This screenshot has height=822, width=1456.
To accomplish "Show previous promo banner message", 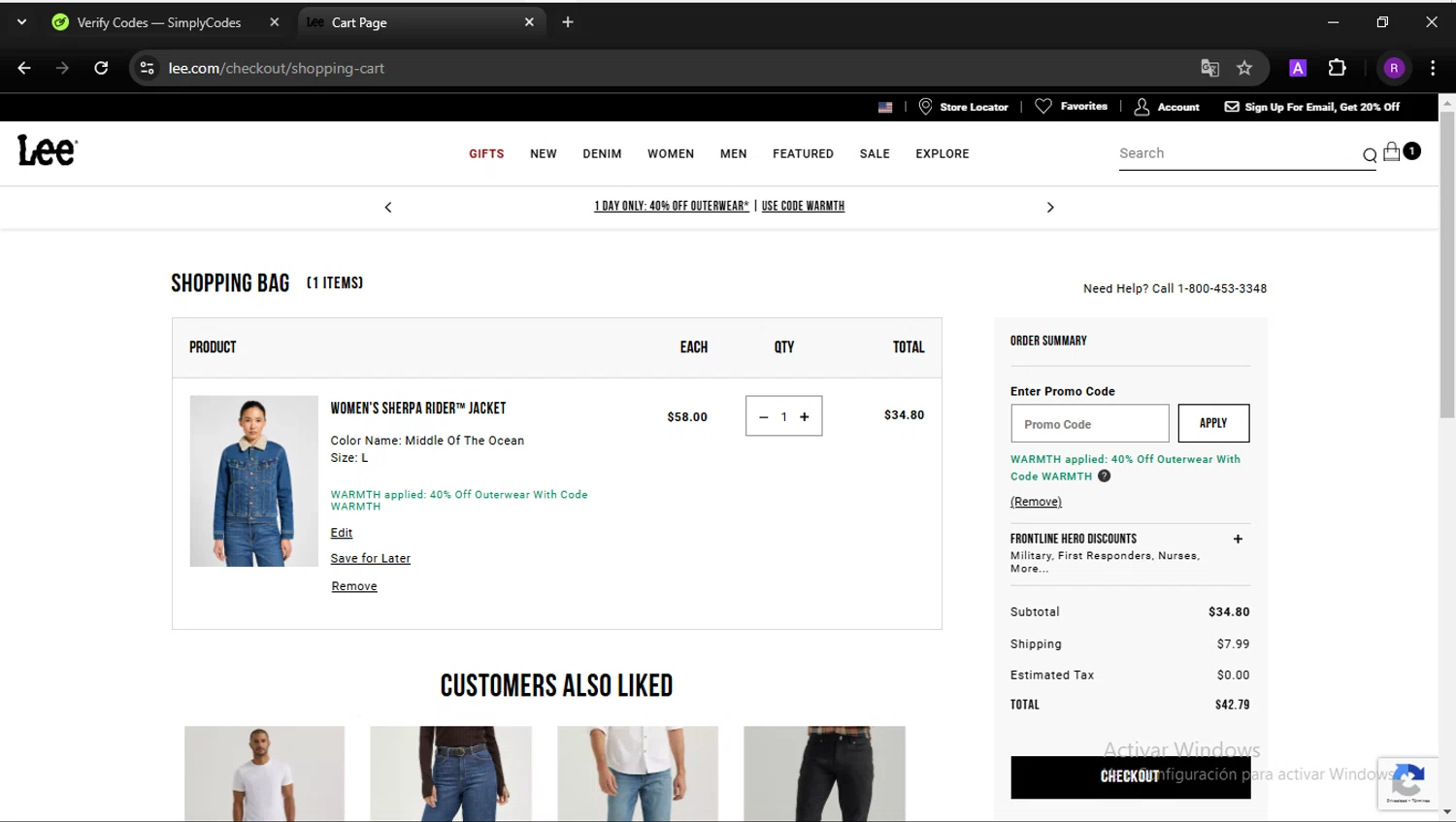I will (388, 207).
